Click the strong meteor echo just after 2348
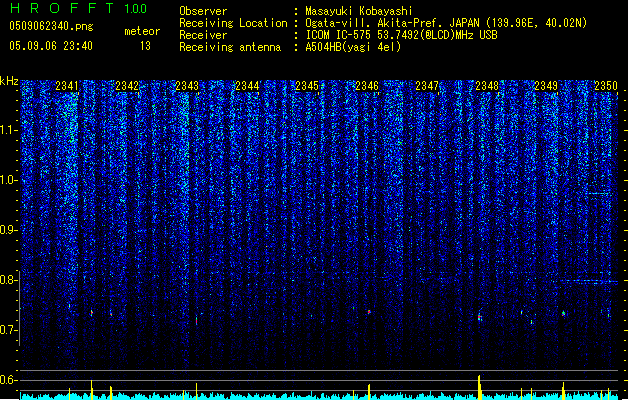Viewport: 629px width, 400px height. pos(480,317)
